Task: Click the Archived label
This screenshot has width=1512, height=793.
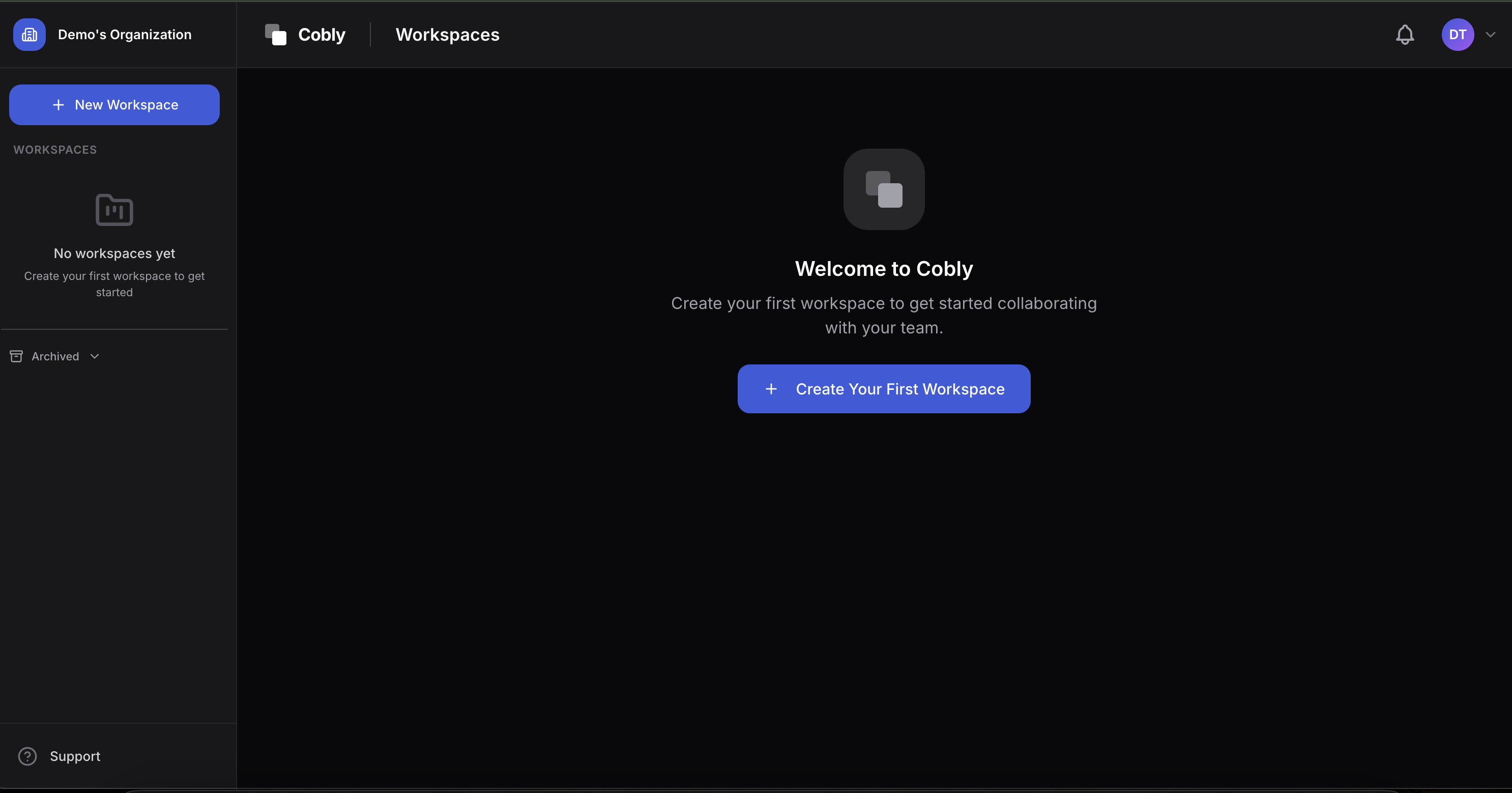Action: (55, 357)
